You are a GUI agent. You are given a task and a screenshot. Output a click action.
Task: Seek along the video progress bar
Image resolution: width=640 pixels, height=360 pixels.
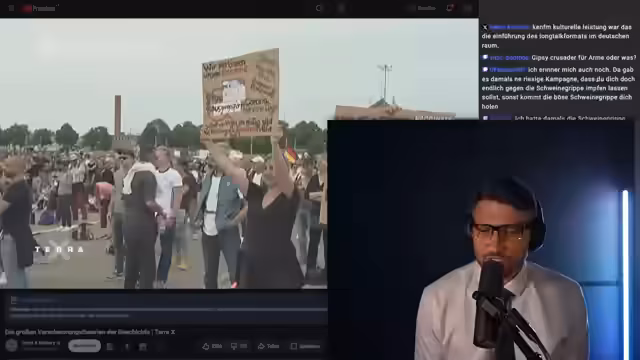click(168, 310)
